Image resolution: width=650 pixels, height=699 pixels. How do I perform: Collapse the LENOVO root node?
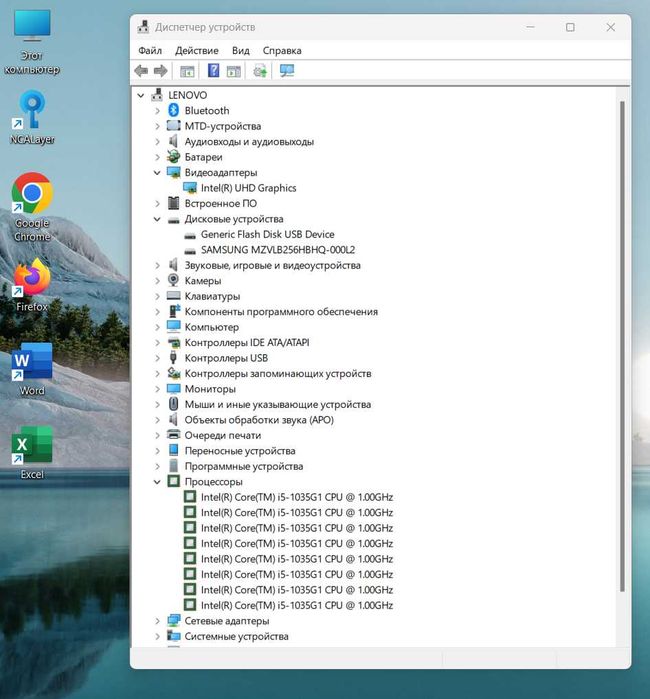[x=141, y=95]
